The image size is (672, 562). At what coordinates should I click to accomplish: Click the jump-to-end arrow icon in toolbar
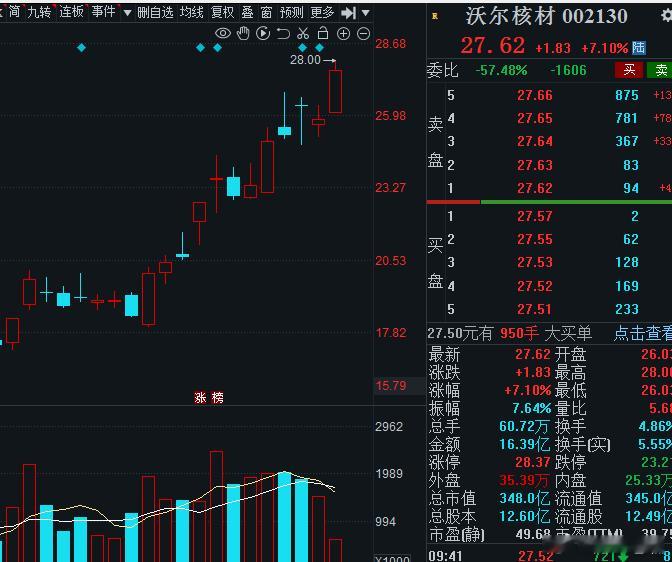point(348,13)
